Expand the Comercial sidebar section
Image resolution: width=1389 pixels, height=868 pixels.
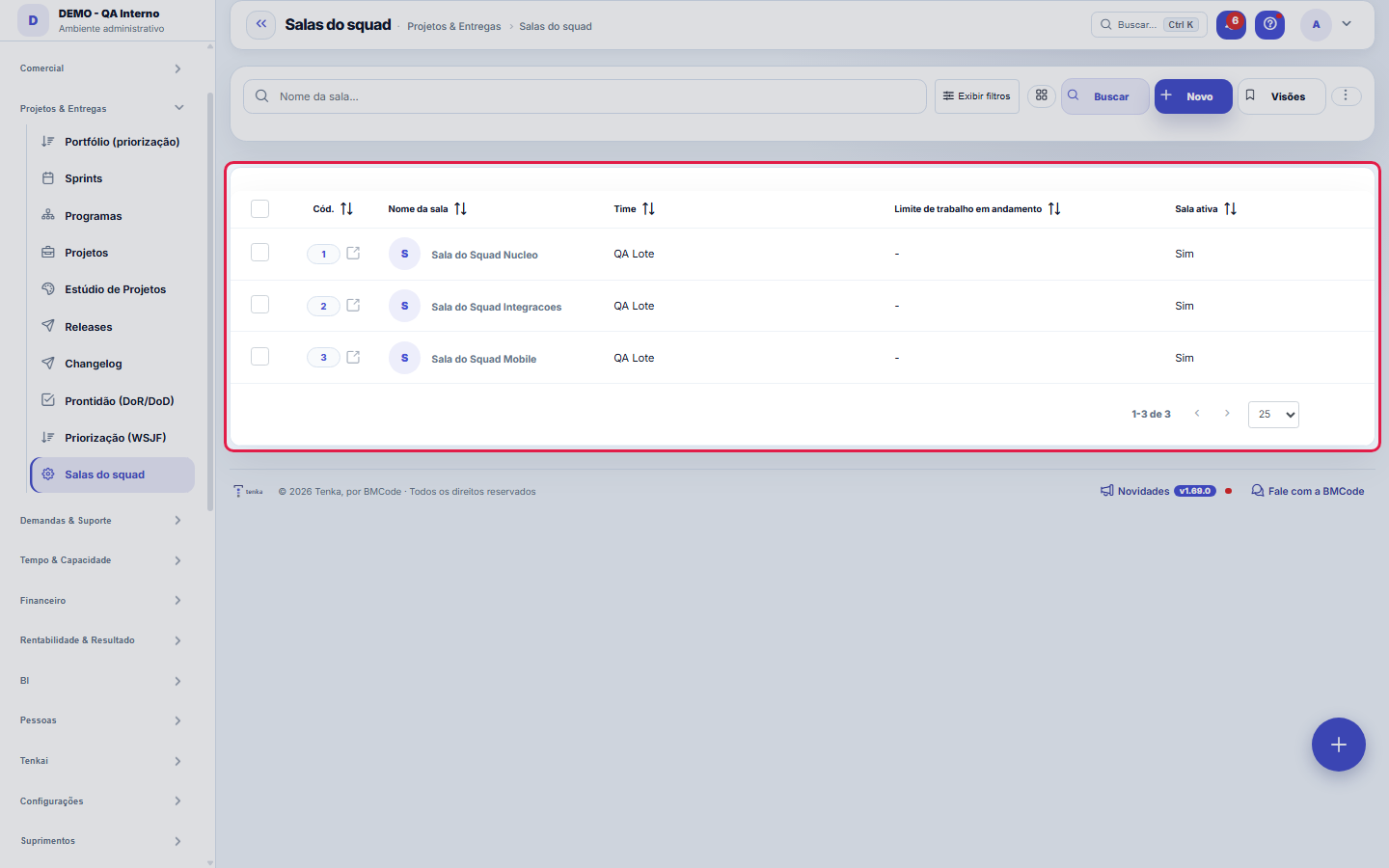[x=101, y=68]
